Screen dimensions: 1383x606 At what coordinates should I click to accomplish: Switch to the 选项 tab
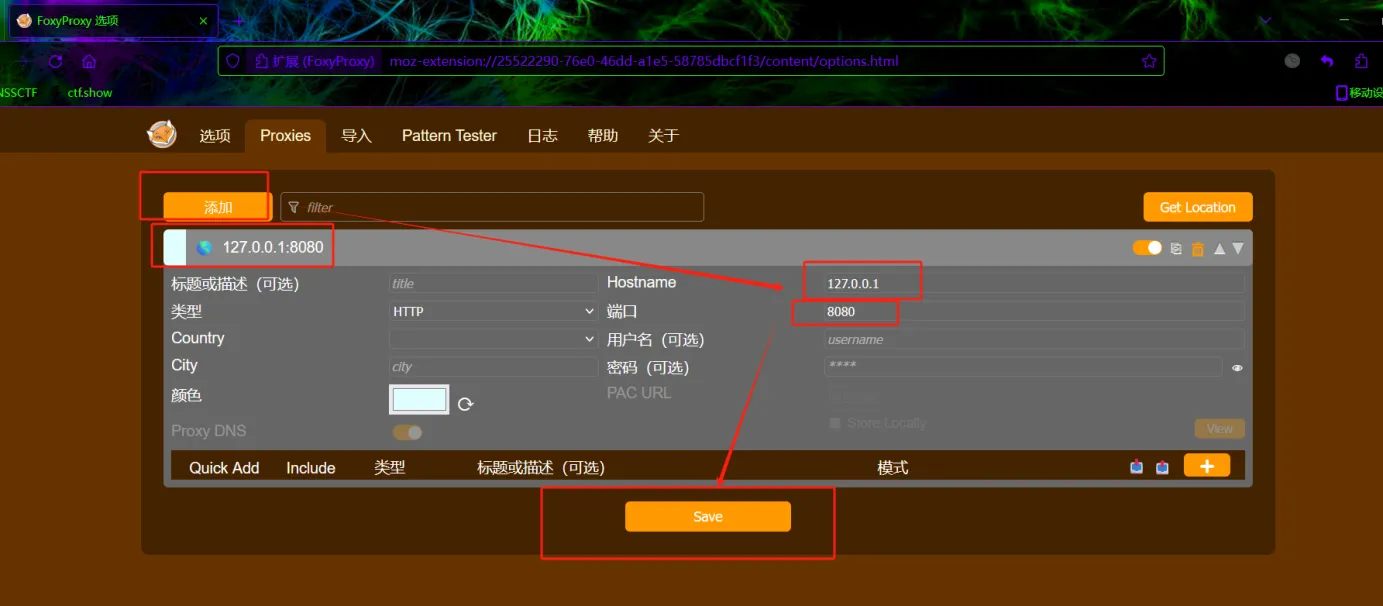point(215,136)
